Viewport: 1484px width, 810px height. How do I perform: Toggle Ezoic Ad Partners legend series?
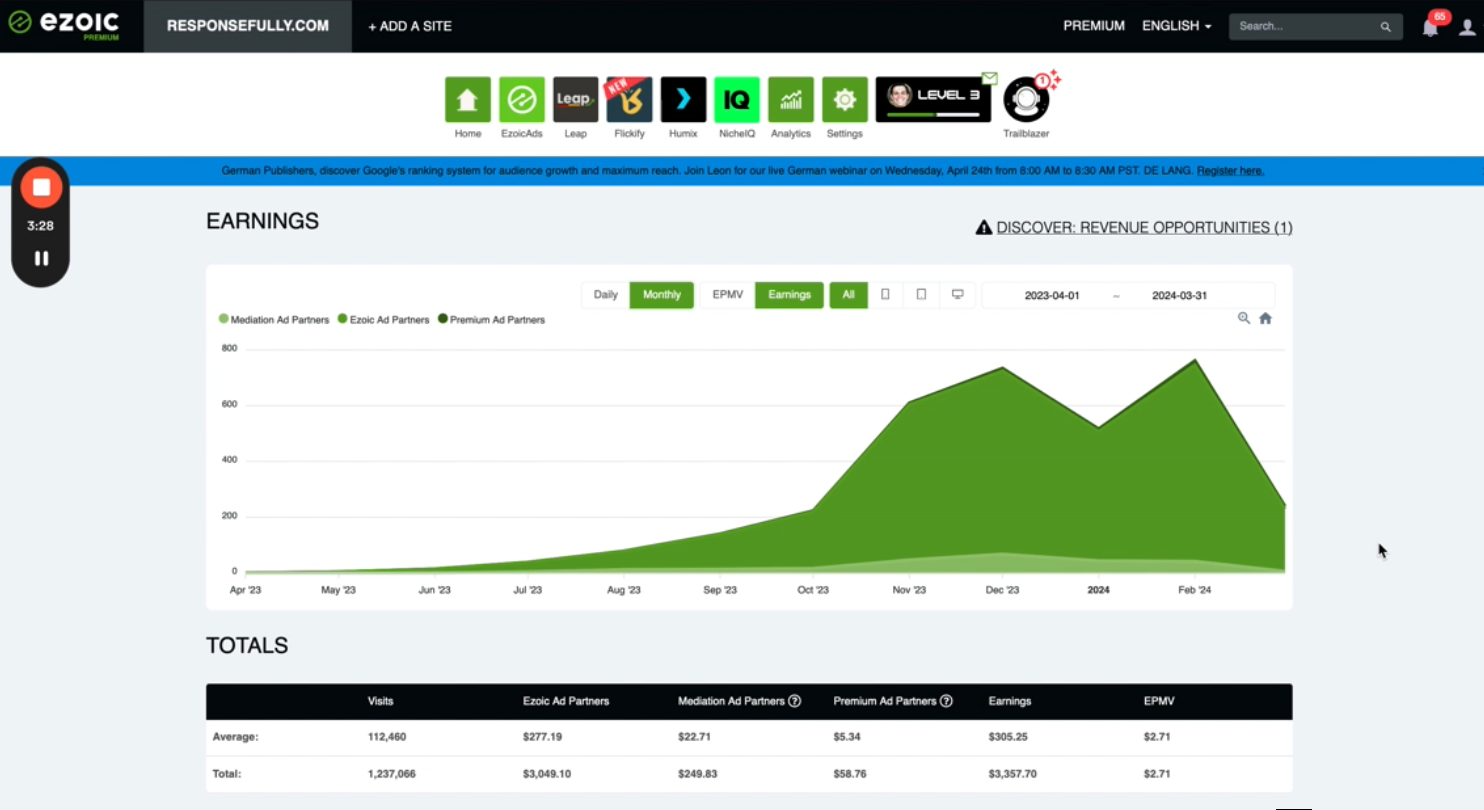tap(384, 320)
